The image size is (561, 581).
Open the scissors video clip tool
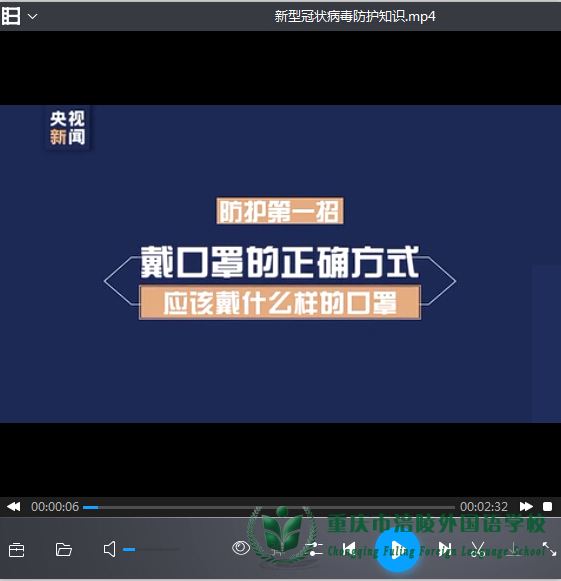478,549
